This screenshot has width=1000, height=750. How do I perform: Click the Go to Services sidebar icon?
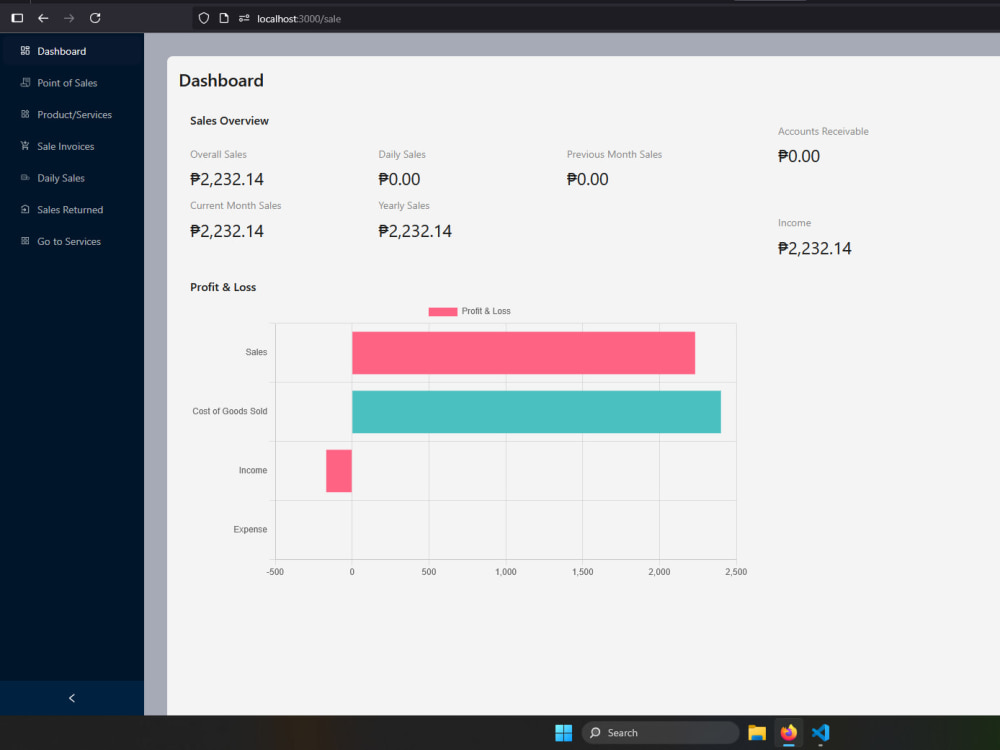click(25, 241)
